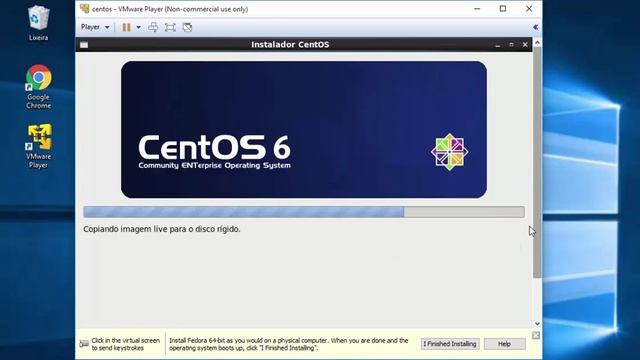Click the Instalador CentOS window menu icon
The width and height of the screenshot is (640, 360).
pos(84,45)
